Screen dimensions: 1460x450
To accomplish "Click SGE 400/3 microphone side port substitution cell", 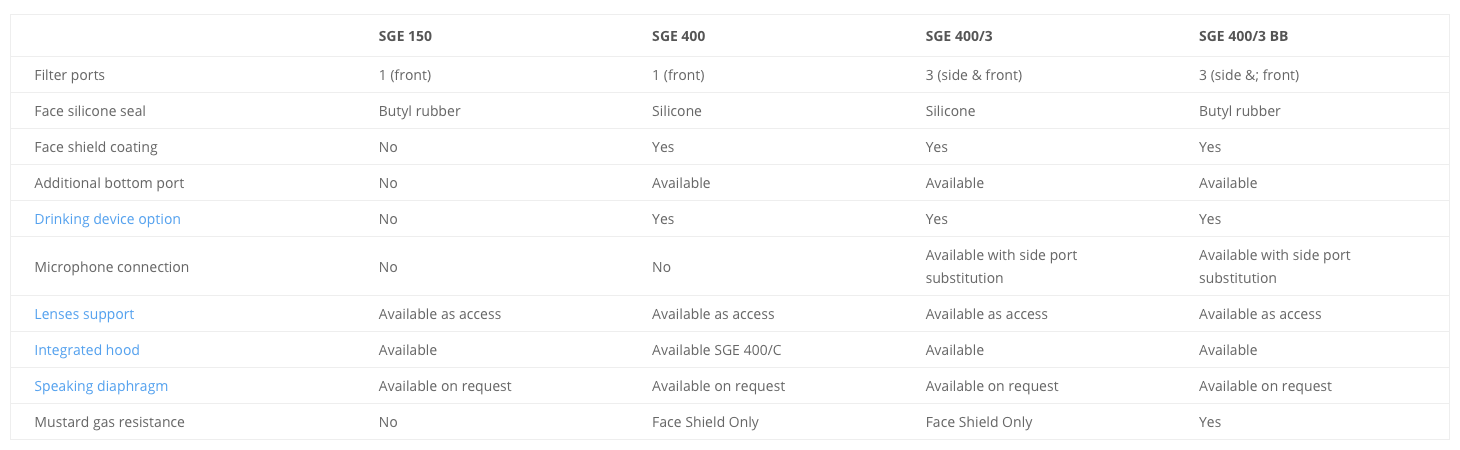I will 1001,267.
